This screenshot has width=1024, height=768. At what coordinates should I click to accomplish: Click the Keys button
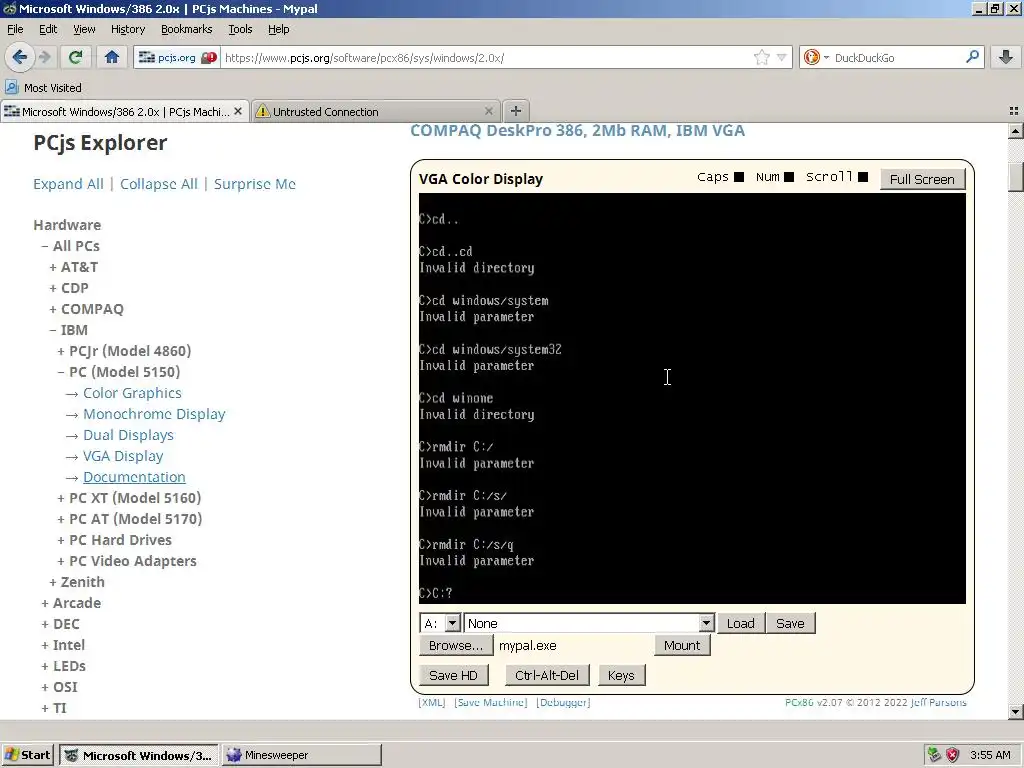[x=621, y=675]
